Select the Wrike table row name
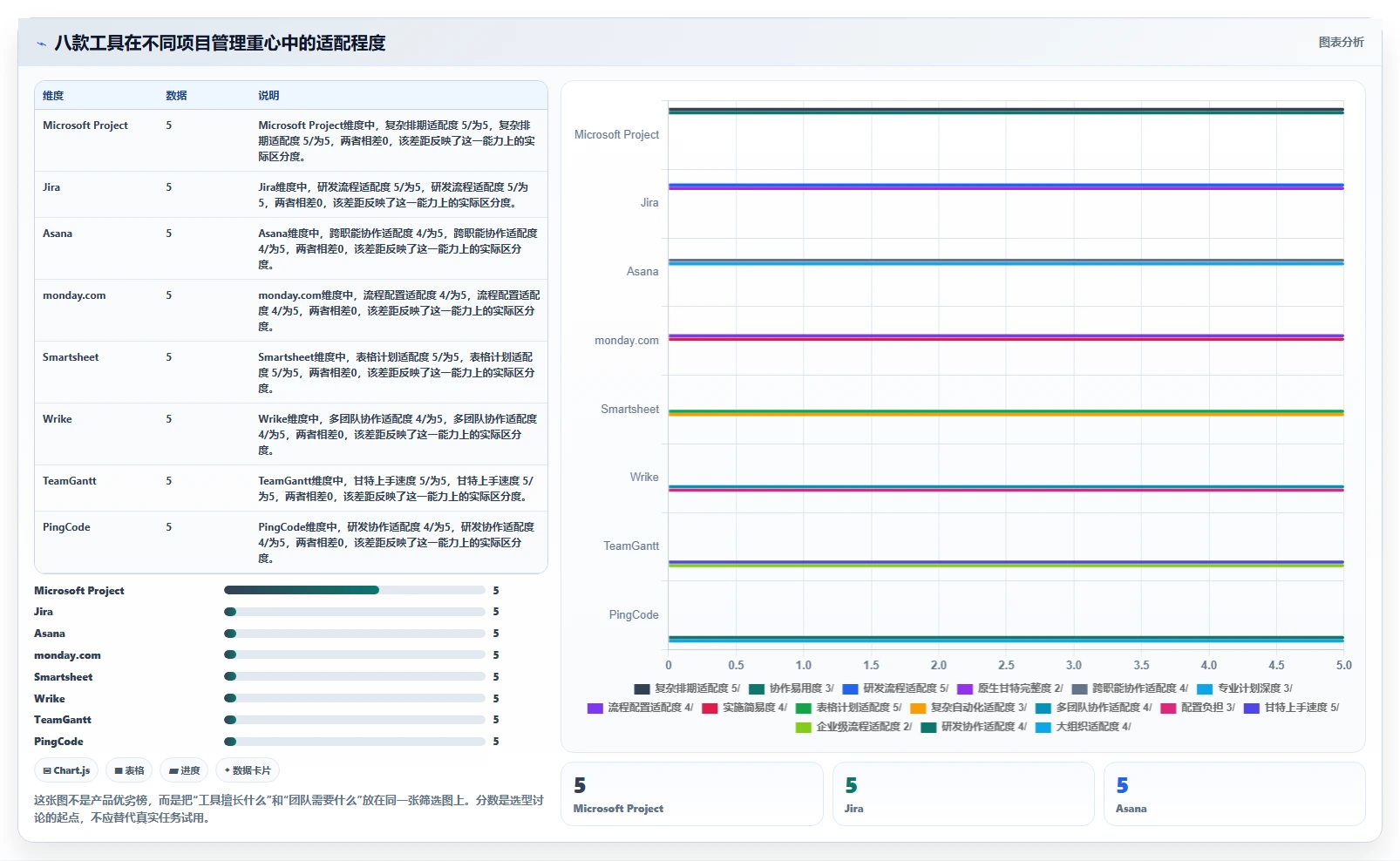1400x861 pixels. 58,419
